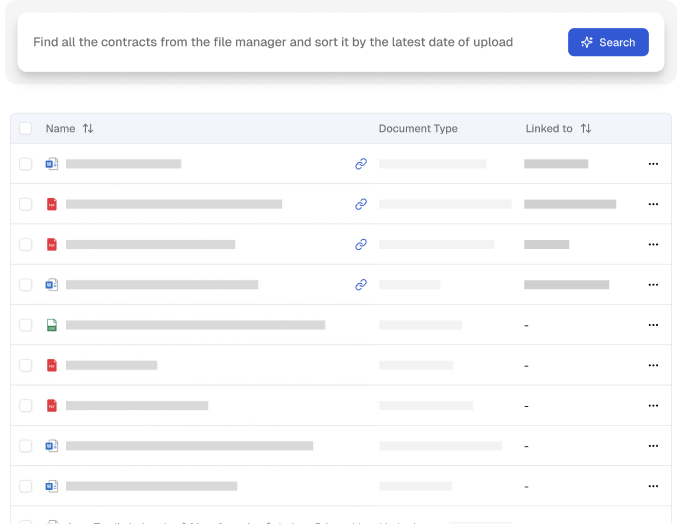Click the link chain icon in the first row
Image resolution: width=682 pixels, height=524 pixels.
[x=361, y=164]
